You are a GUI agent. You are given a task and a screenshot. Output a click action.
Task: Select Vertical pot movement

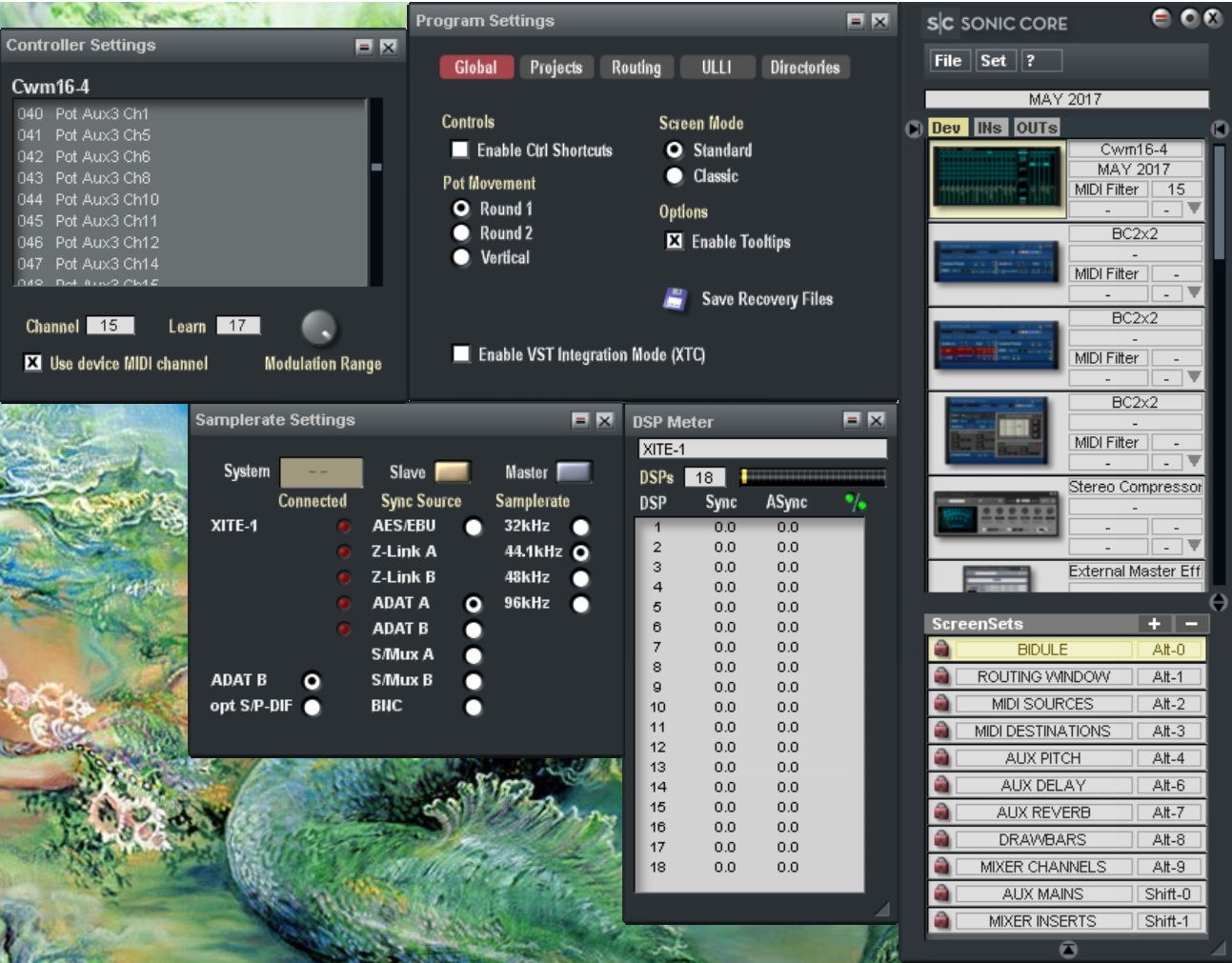pos(460,256)
